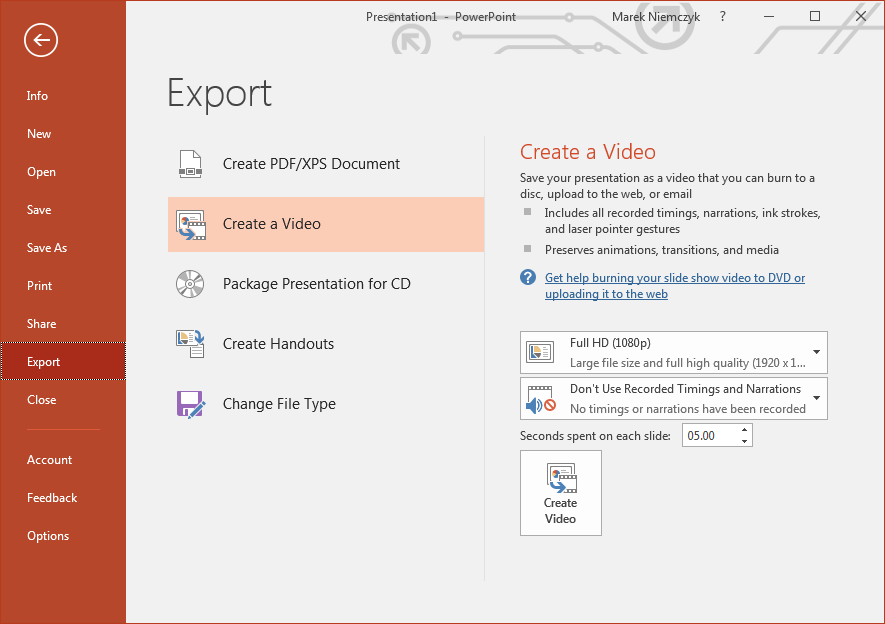Viewport: 885px width, 624px height.
Task: Select the Change File Type option
Action: click(x=326, y=404)
